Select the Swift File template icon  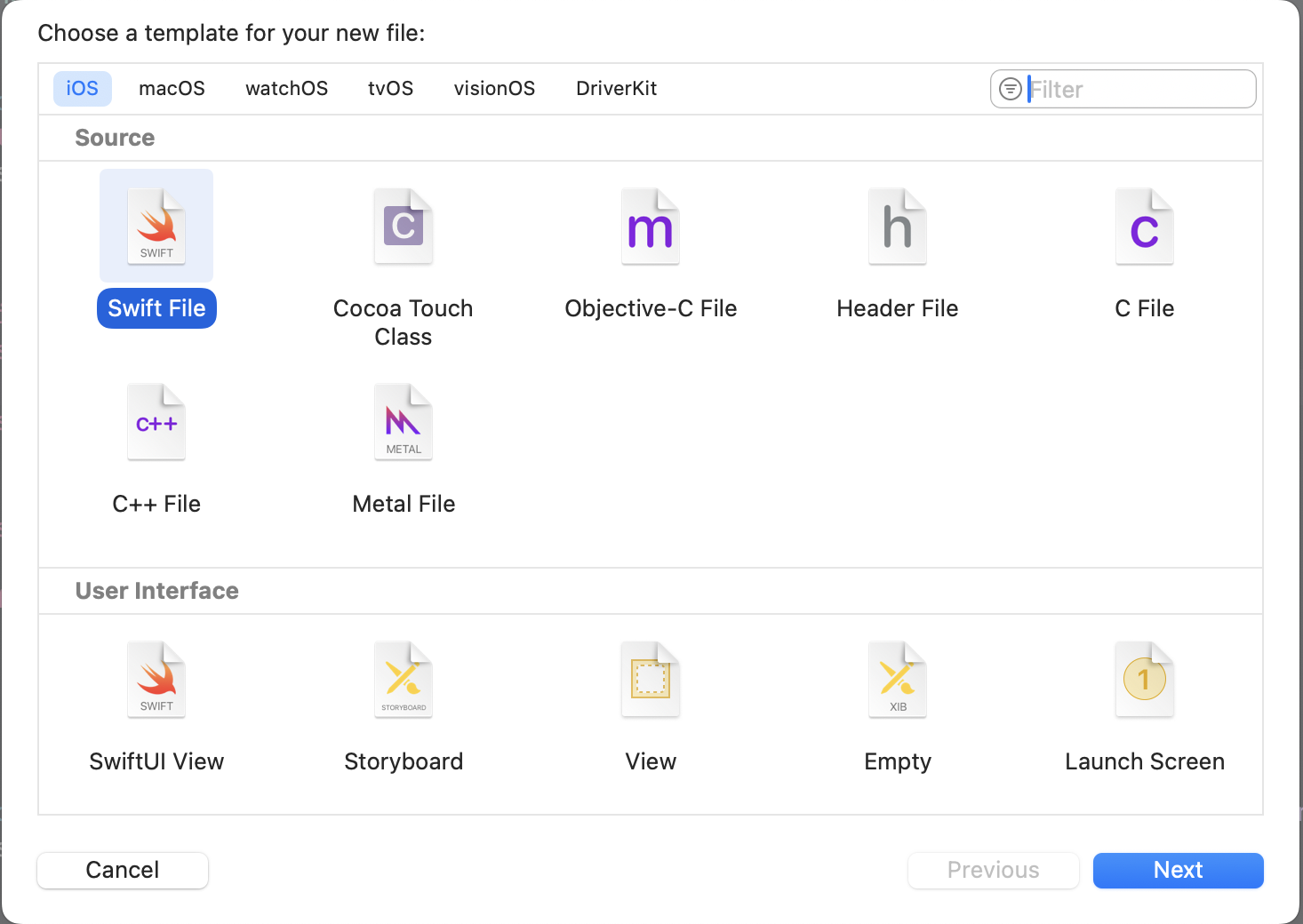click(156, 227)
